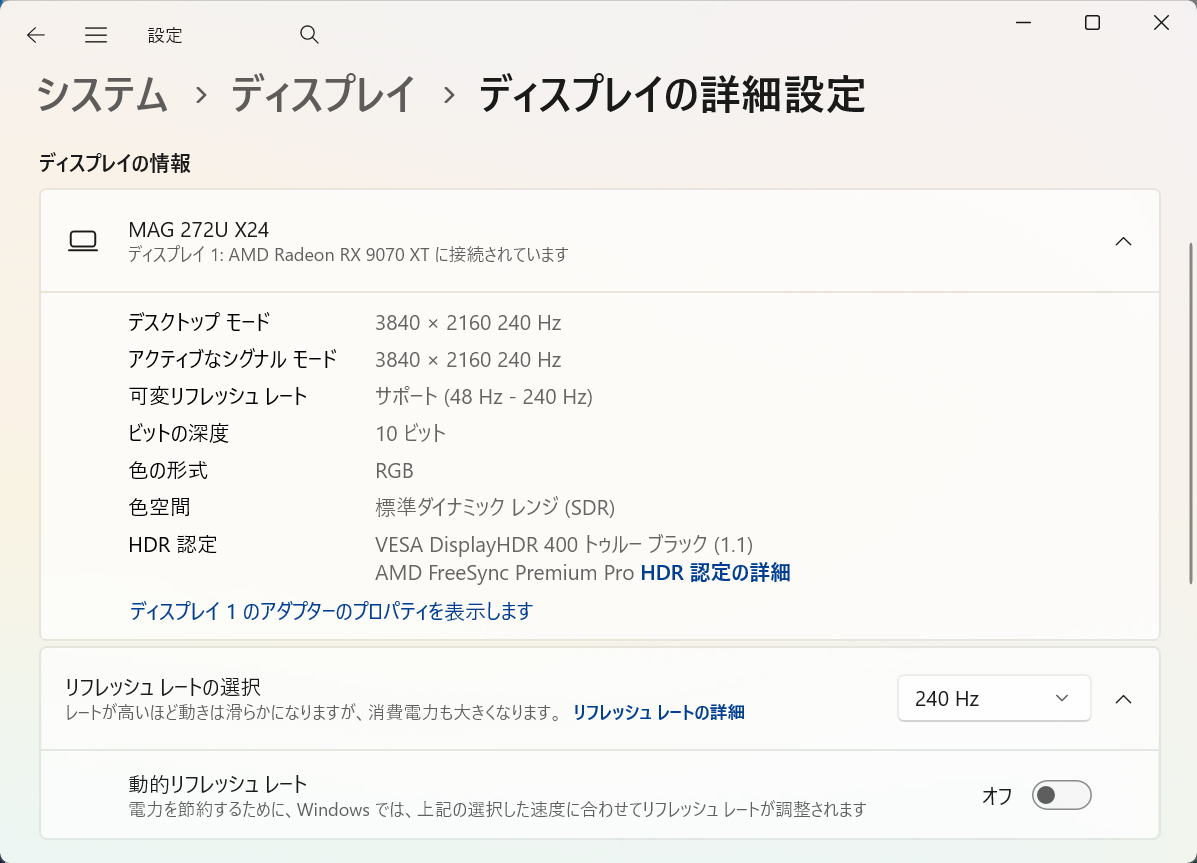Open the HDR 認定の詳細 link
The width and height of the screenshot is (1197, 863).
715,572
